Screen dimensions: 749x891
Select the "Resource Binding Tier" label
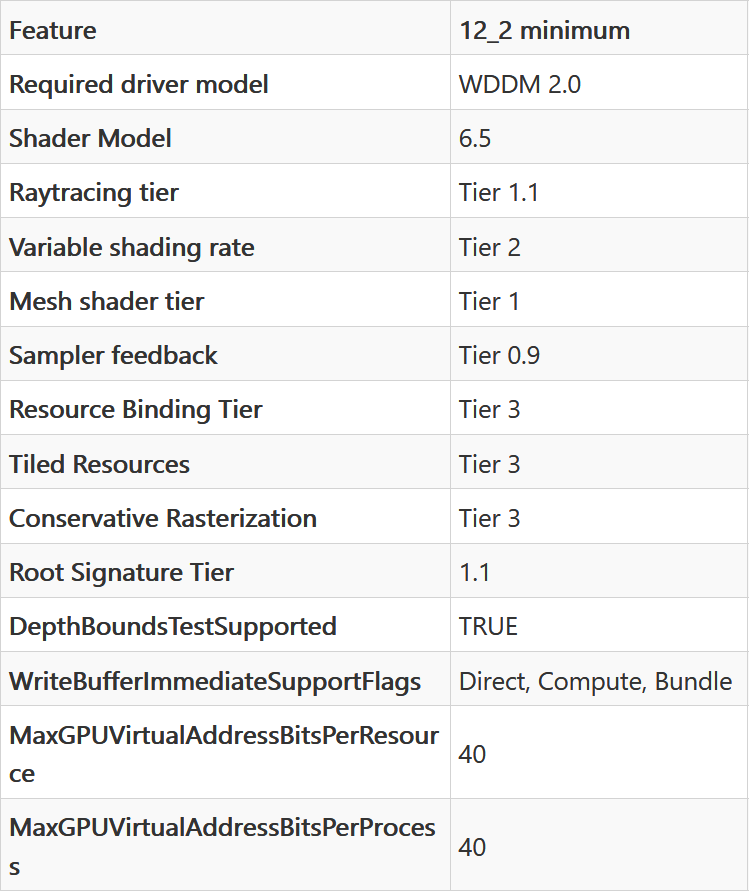pos(136,409)
